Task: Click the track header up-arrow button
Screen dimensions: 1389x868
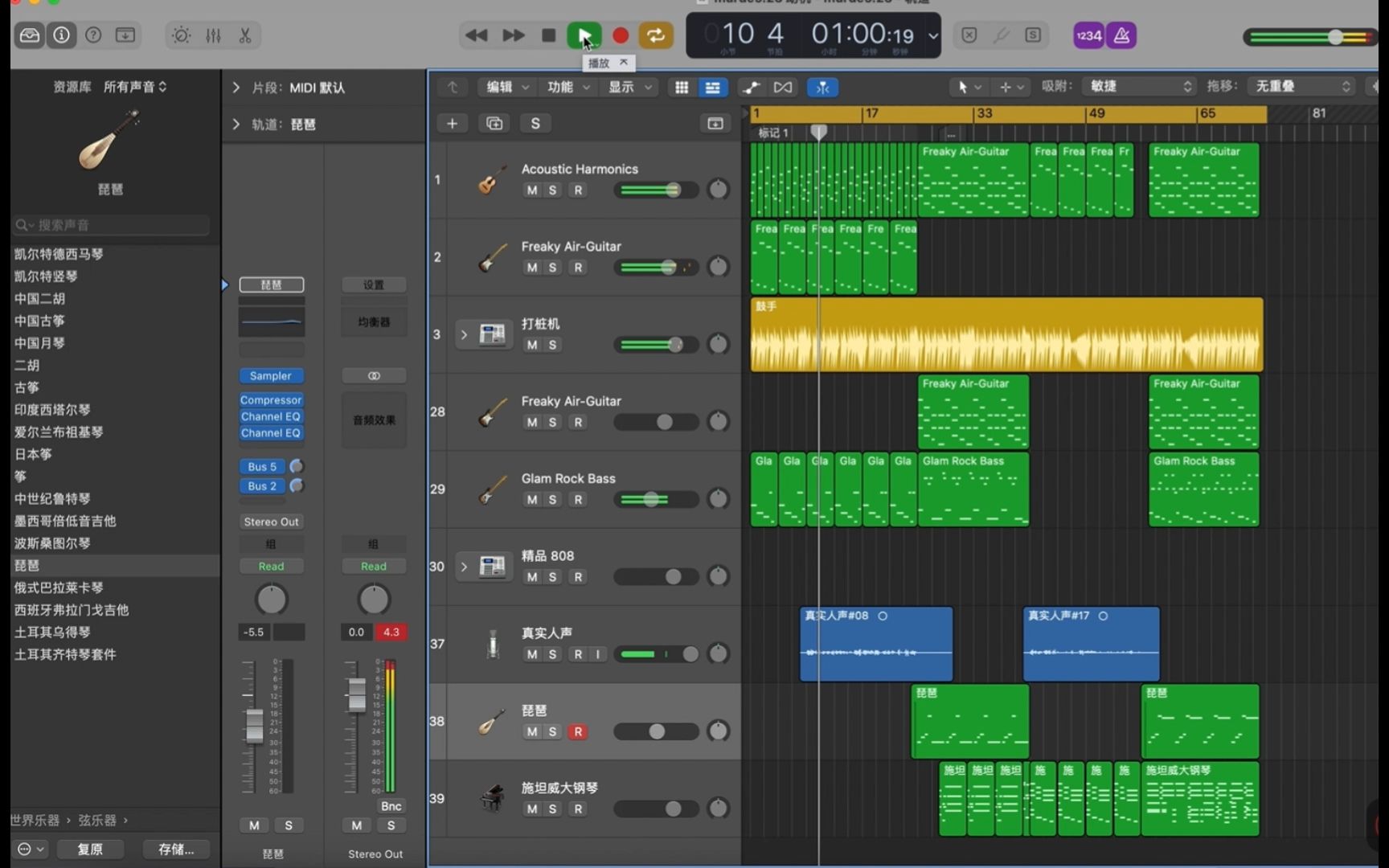Action: pos(453,88)
